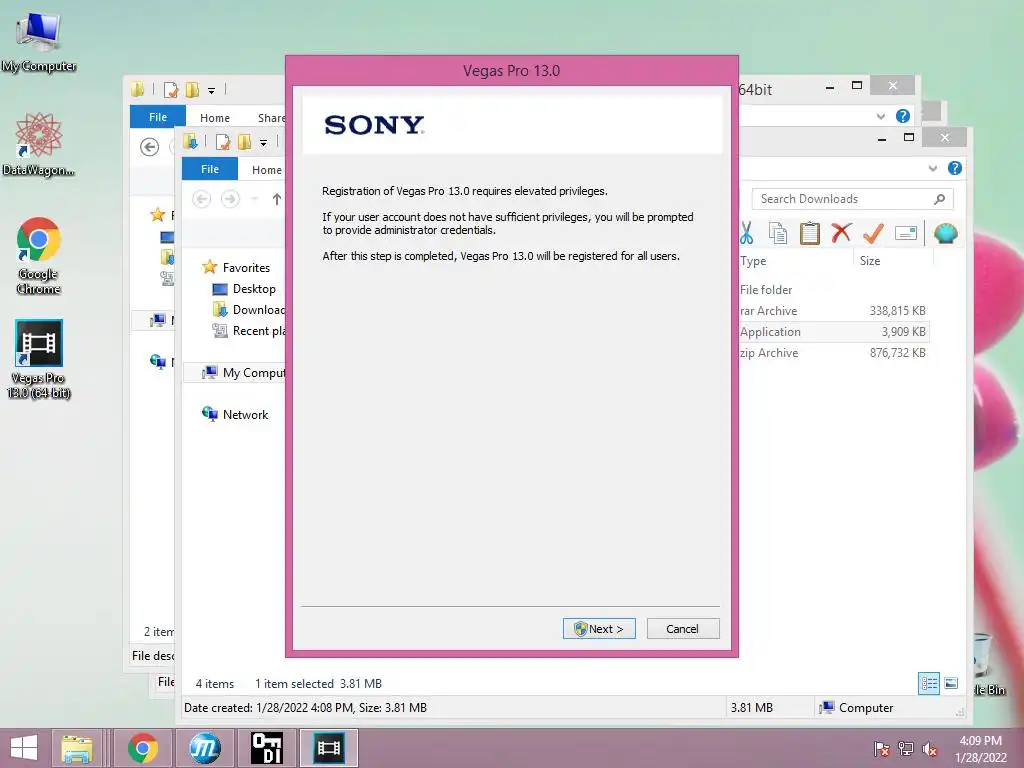Open the File tab in Downloads window

pos(210,169)
